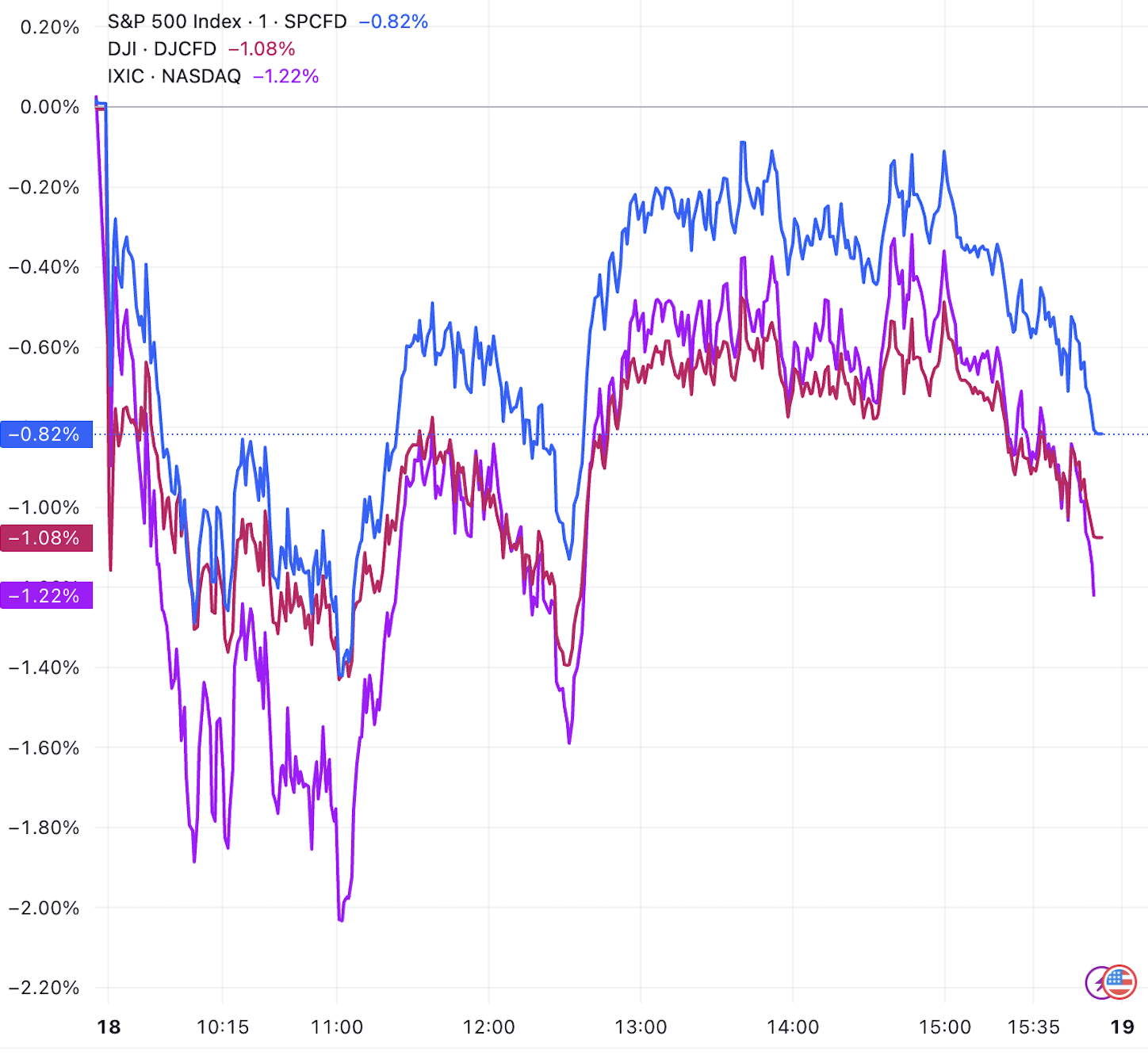Click the red −1.08% price axis label
Image resolution: width=1148 pixels, height=1059 pixels.
pyautogui.click(x=46, y=538)
